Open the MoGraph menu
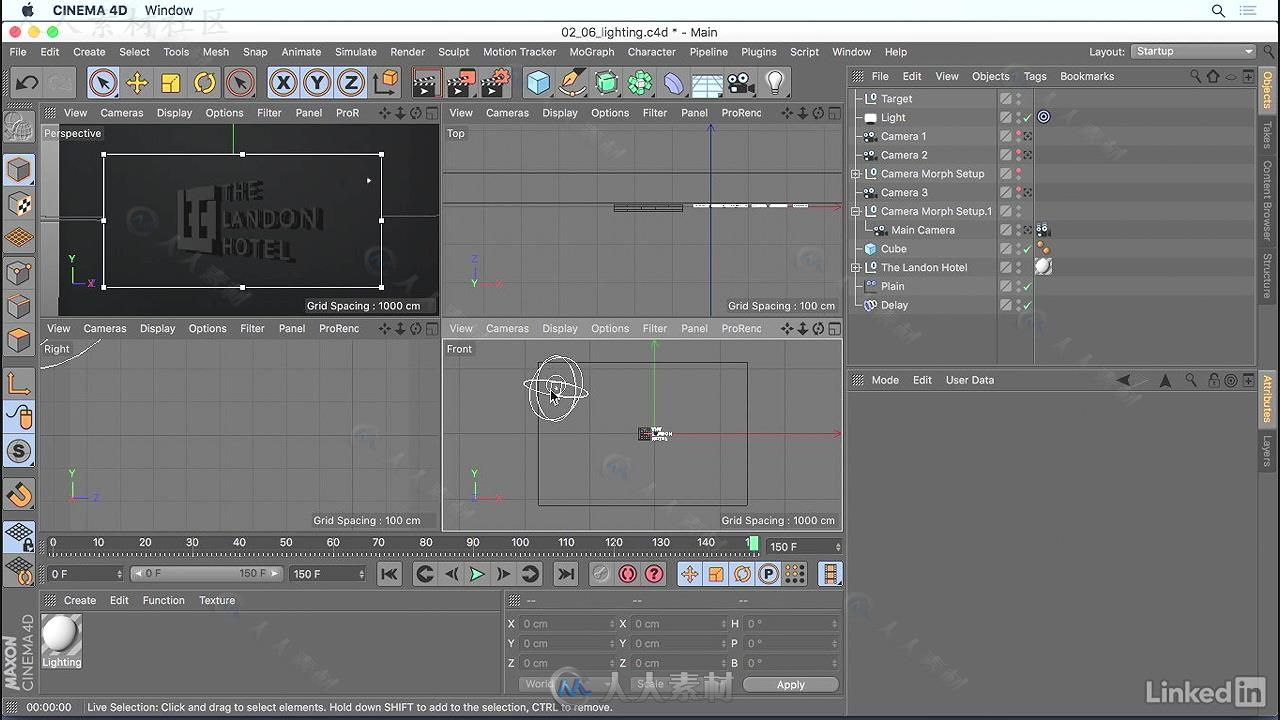The image size is (1280, 720). click(592, 52)
